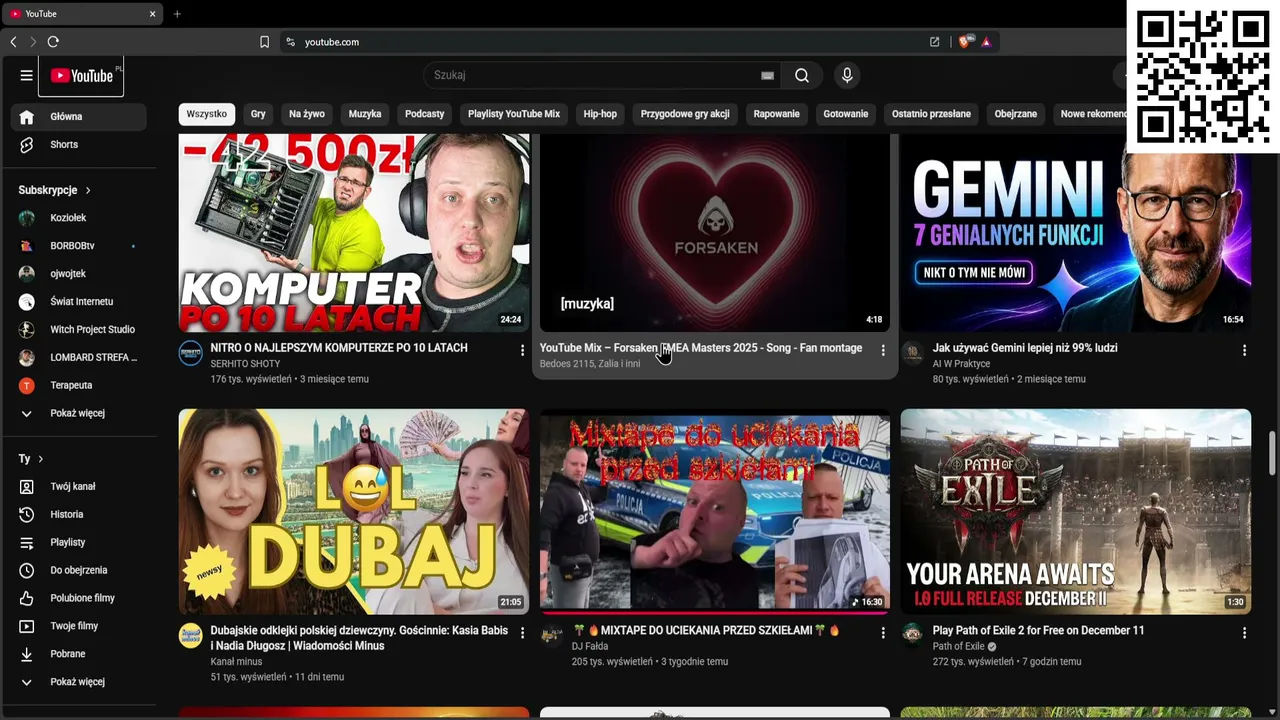This screenshot has width=1280, height=720.
Task: Open title MIXTAPE DO UCIEKANIA PRZED SZKIEŁAMI
Action: (706, 631)
